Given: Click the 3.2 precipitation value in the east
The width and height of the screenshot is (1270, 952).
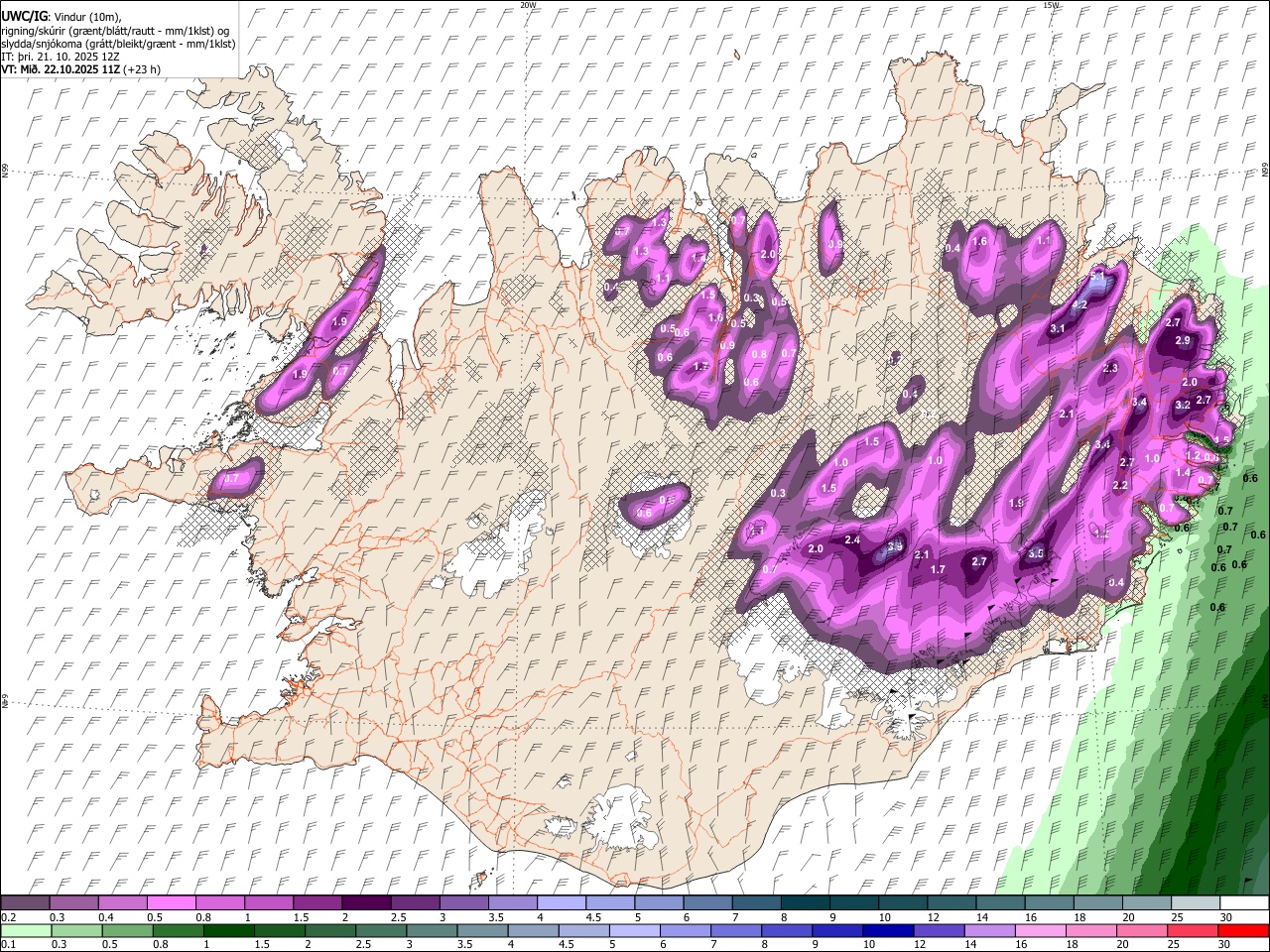Looking at the screenshot, I should tap(1183, 405).
